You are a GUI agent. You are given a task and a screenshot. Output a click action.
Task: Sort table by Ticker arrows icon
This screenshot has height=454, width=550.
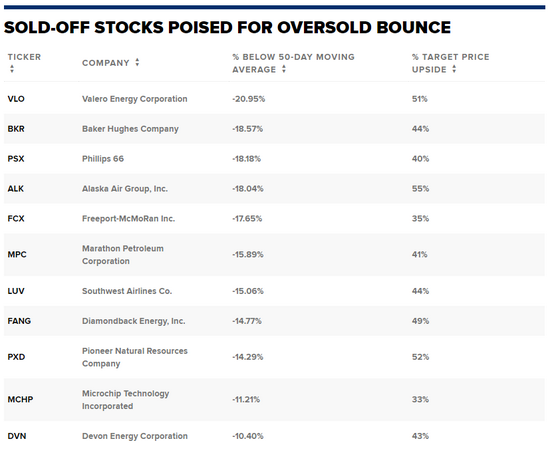pyautogui.click(x=12, y=69)
